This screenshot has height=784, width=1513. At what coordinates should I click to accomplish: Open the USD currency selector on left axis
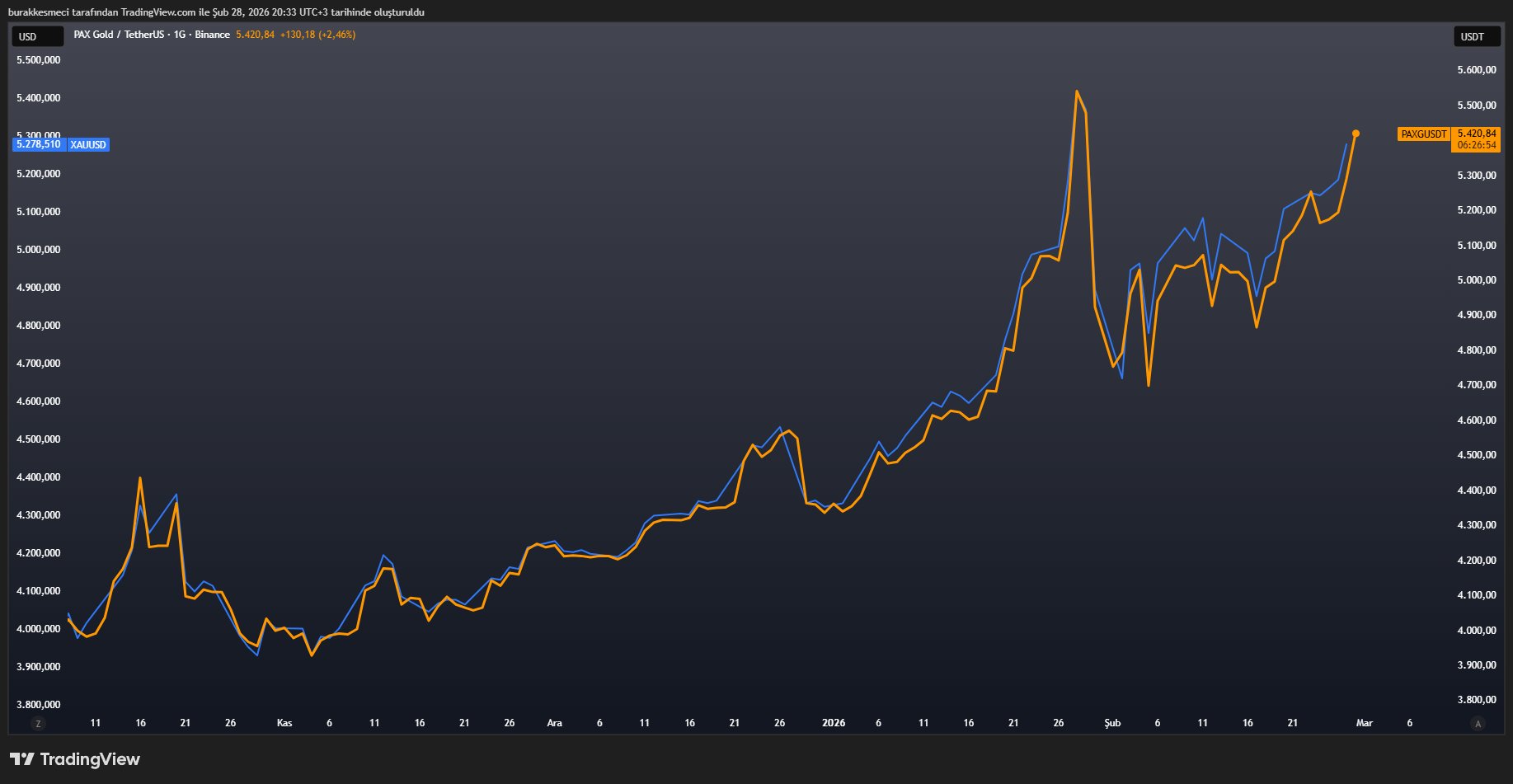pyautogui.click(x=36, y=36)
